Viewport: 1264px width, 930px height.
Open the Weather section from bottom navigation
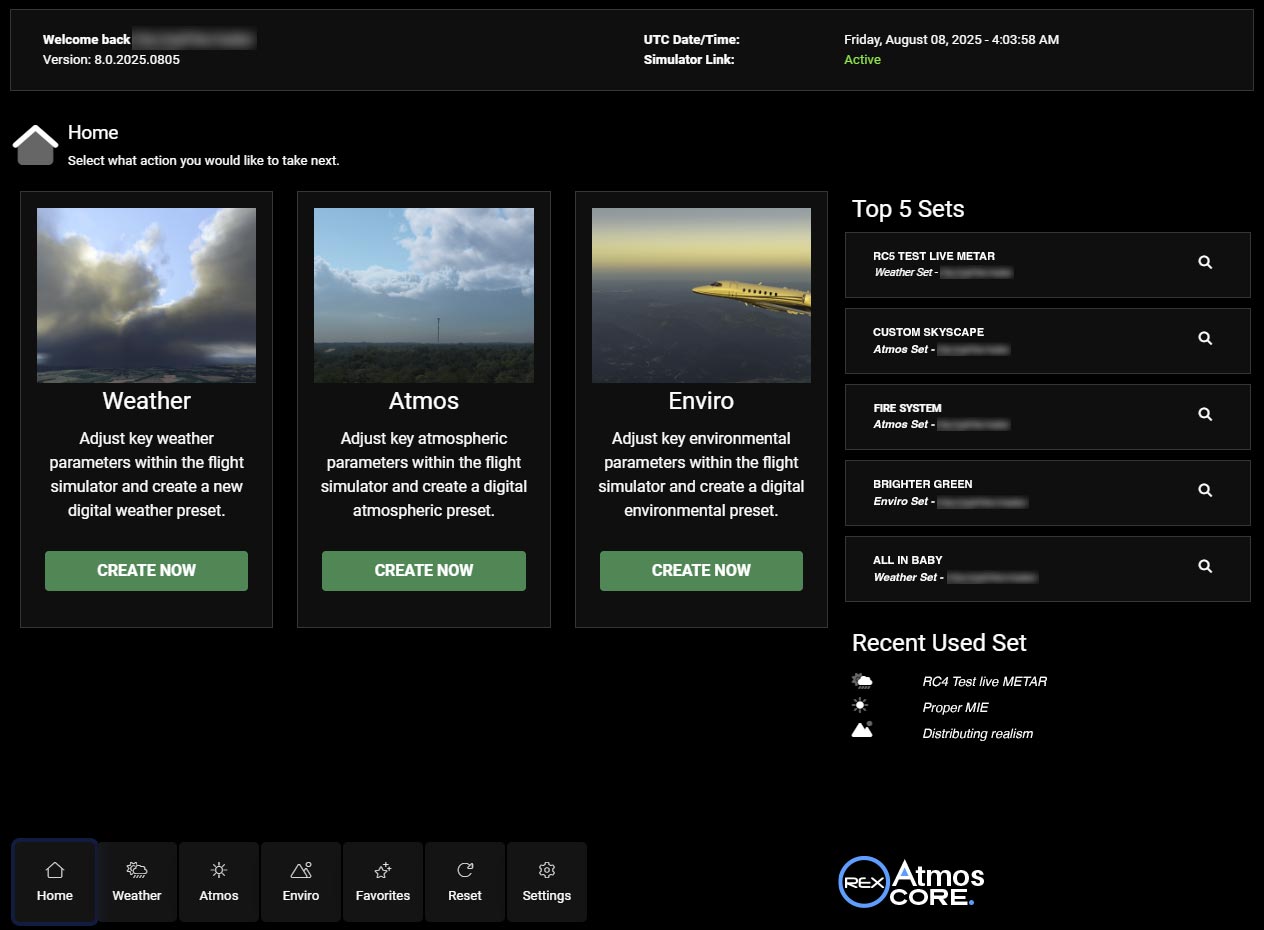136,870
